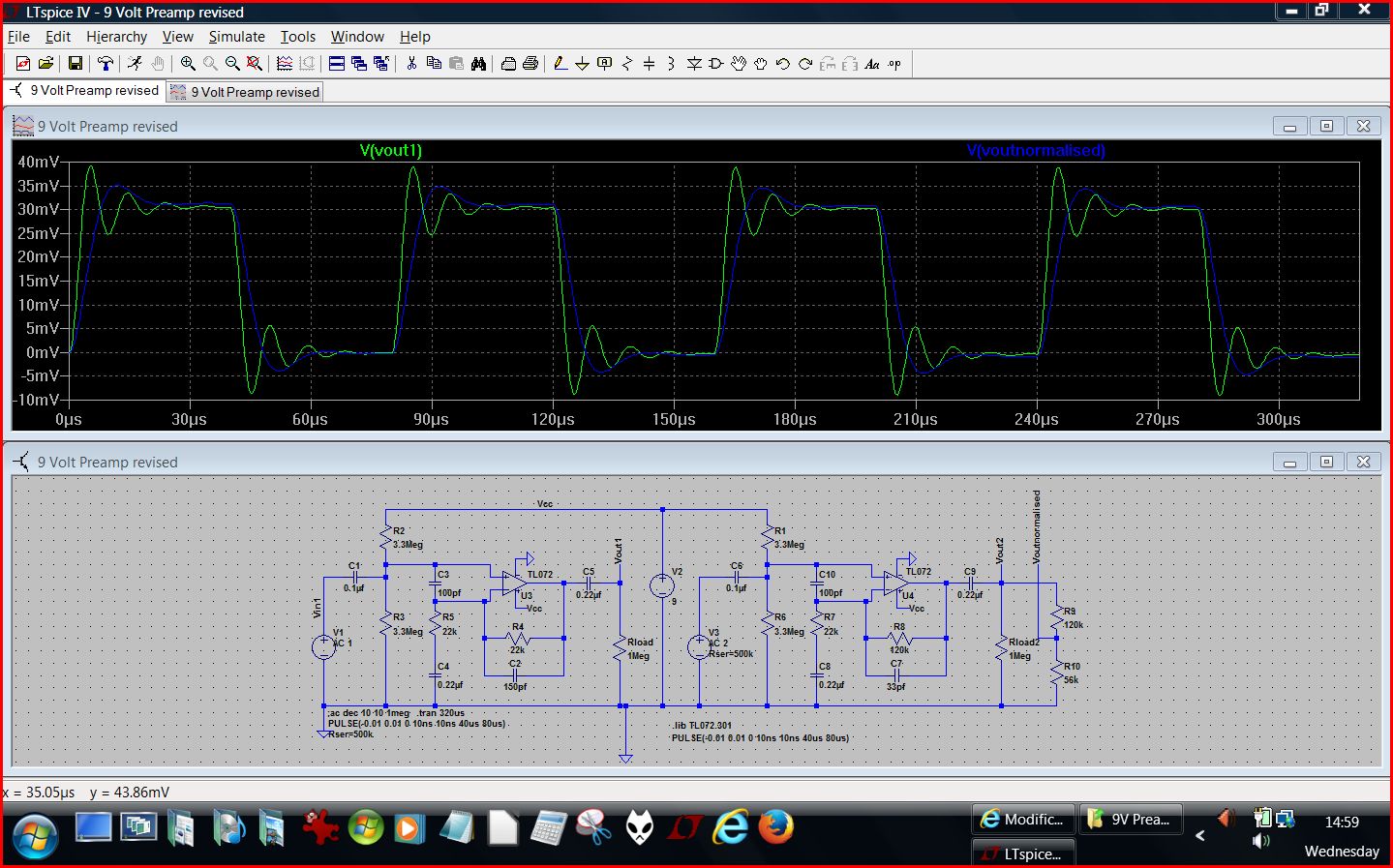Open the Simulate menu

(236, 37)
